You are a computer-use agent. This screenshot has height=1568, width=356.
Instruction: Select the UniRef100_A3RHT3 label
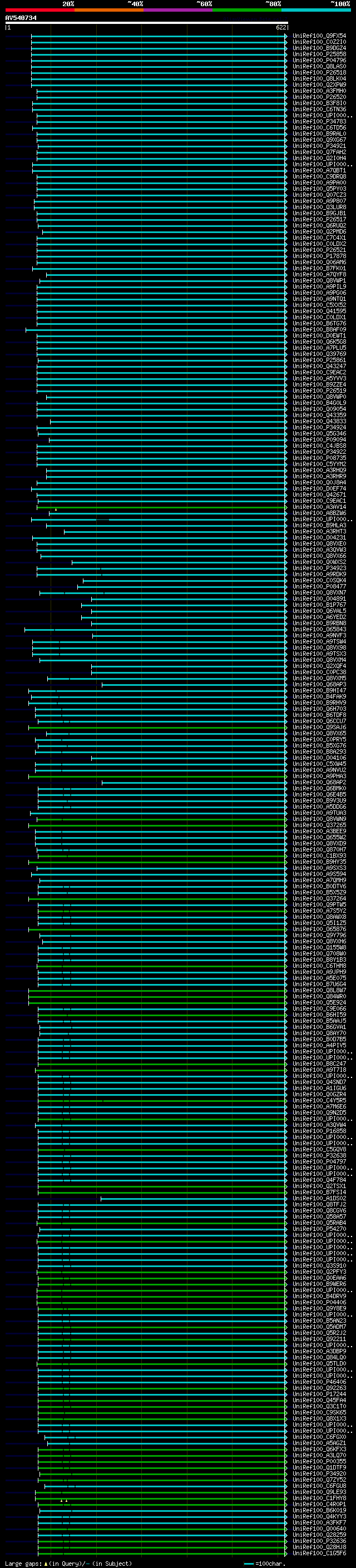coord(319,531)
